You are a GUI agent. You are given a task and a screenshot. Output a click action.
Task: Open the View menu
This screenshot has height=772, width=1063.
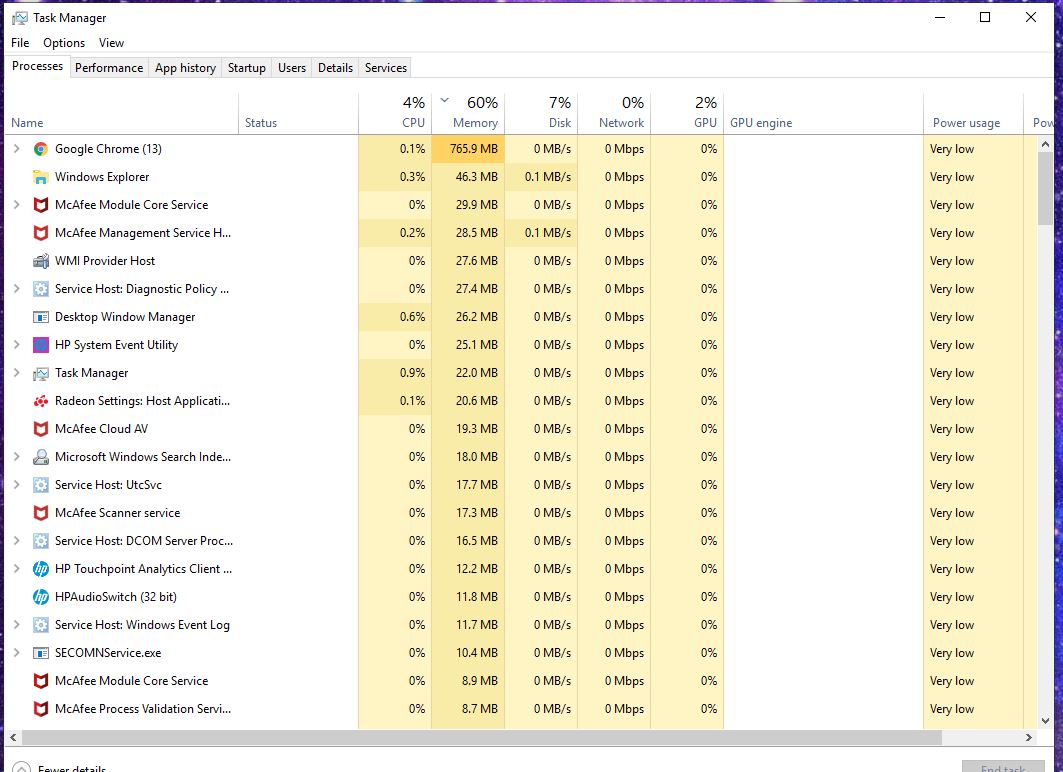111,43
